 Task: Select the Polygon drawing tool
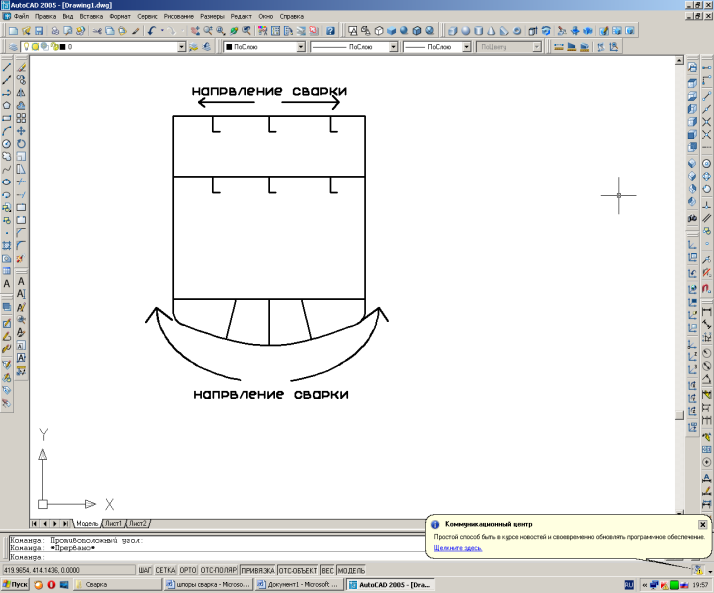point(7,105)
